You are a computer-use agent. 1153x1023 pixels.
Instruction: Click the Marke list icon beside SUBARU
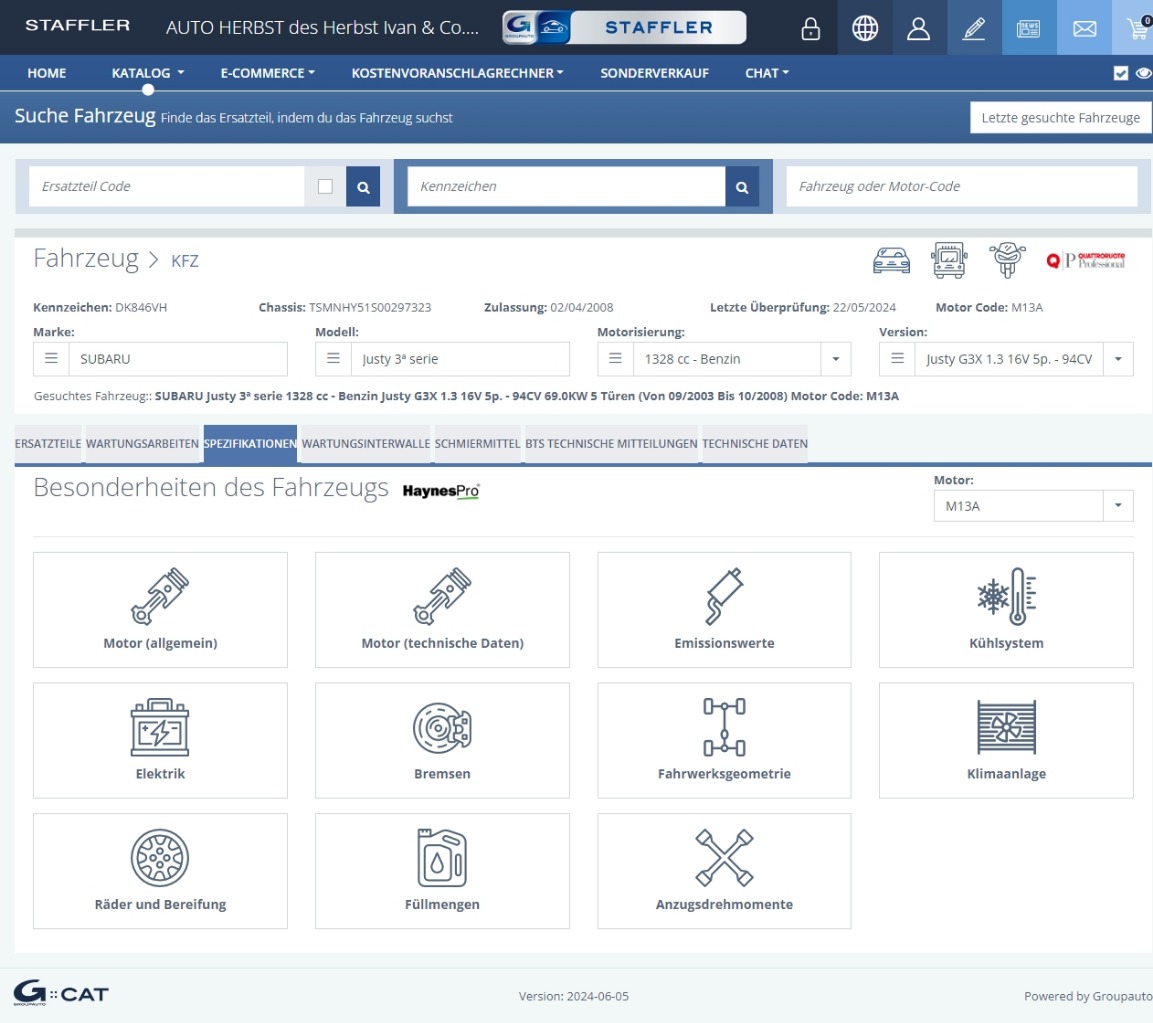coord(51,359)
